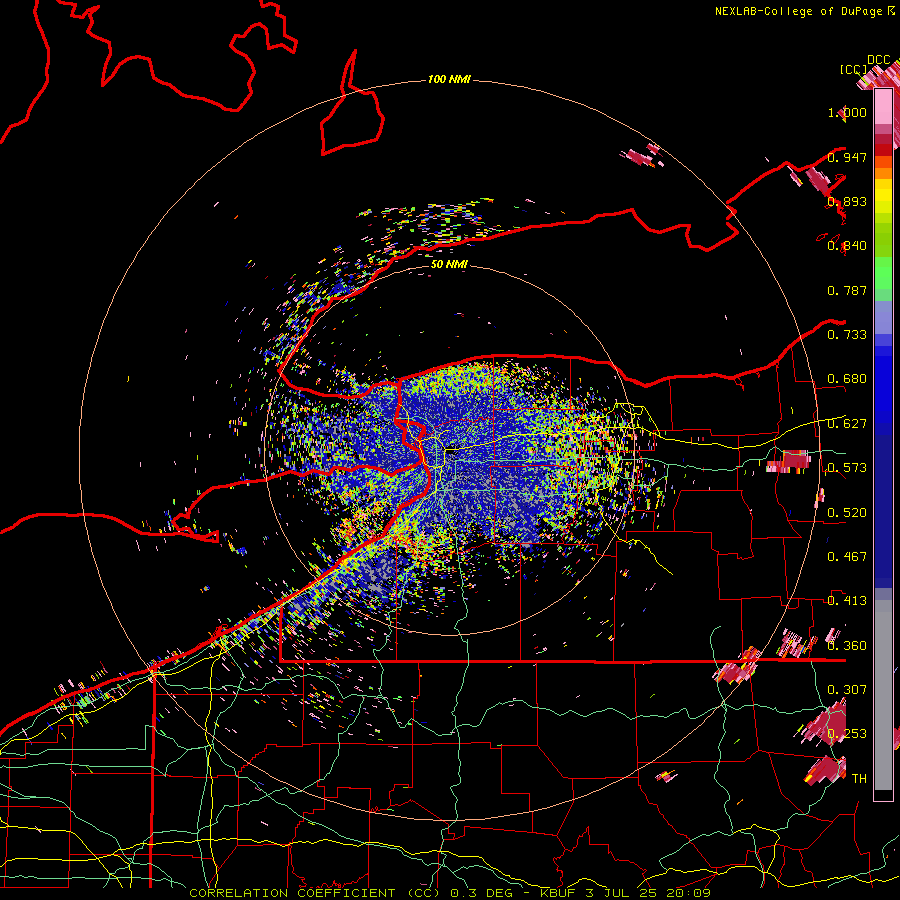Click the KBUF radar site identifier
Screen dimensions: 900x900
pyautogui.click(x=557, y=893)
